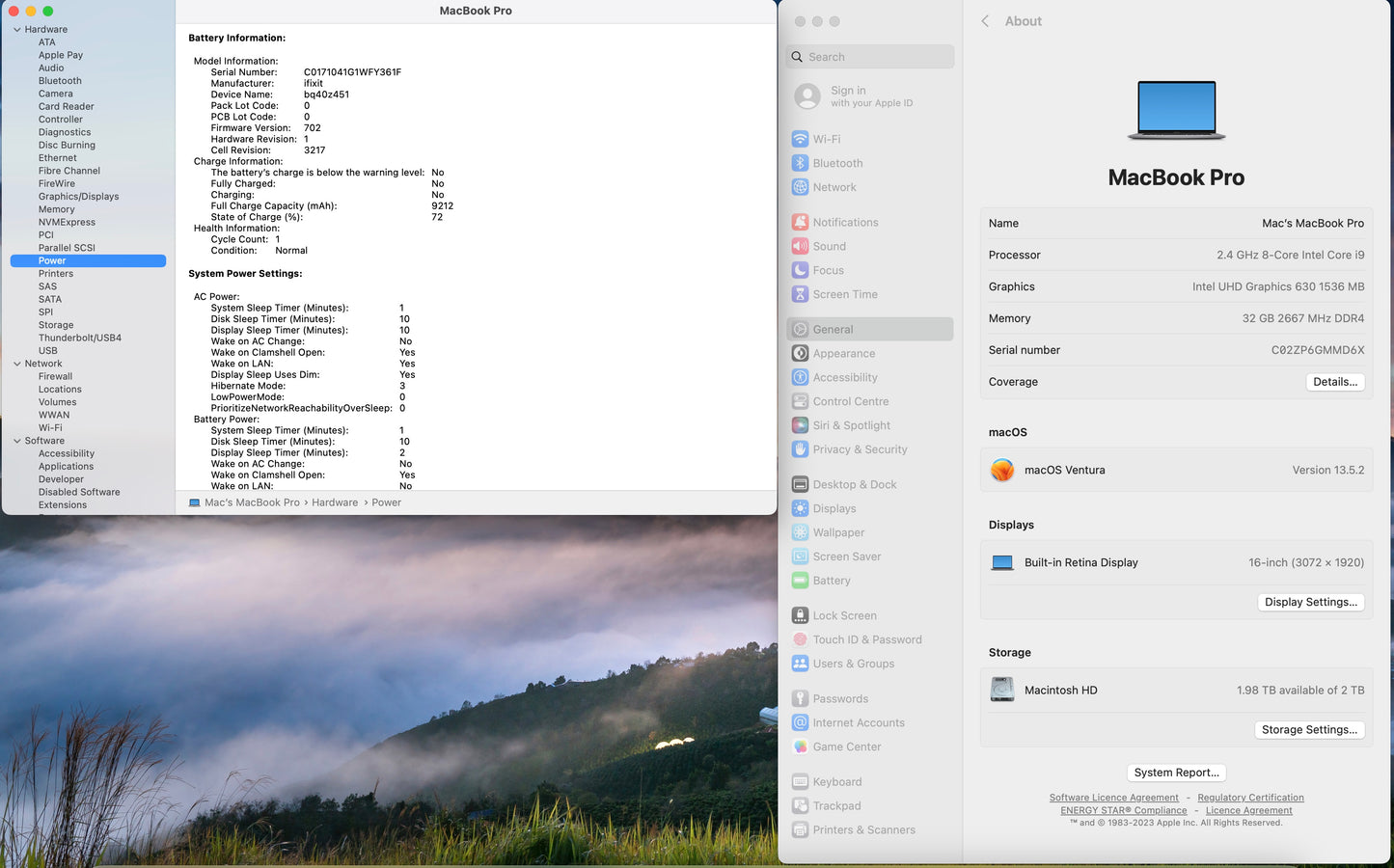
Task: Open the System Report button
Action: 1176,773
